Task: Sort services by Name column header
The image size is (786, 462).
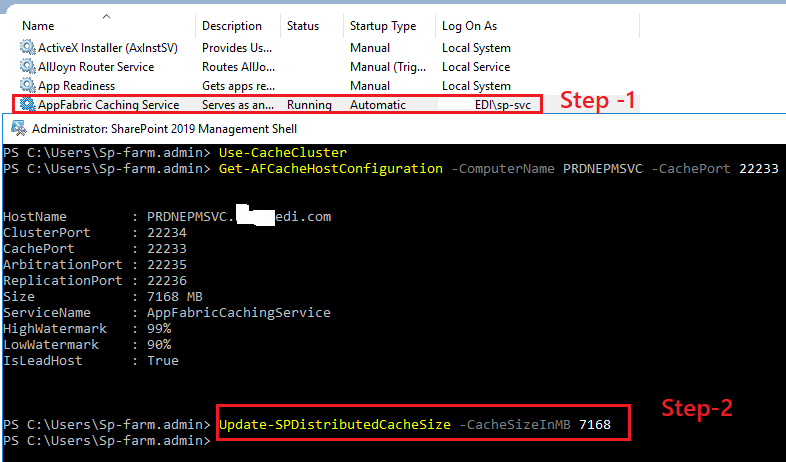Action: coord(38,26)
